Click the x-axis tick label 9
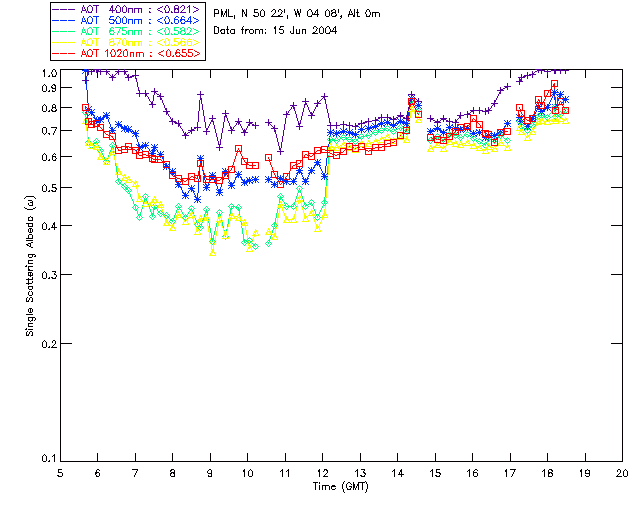 tap(210, 473)
